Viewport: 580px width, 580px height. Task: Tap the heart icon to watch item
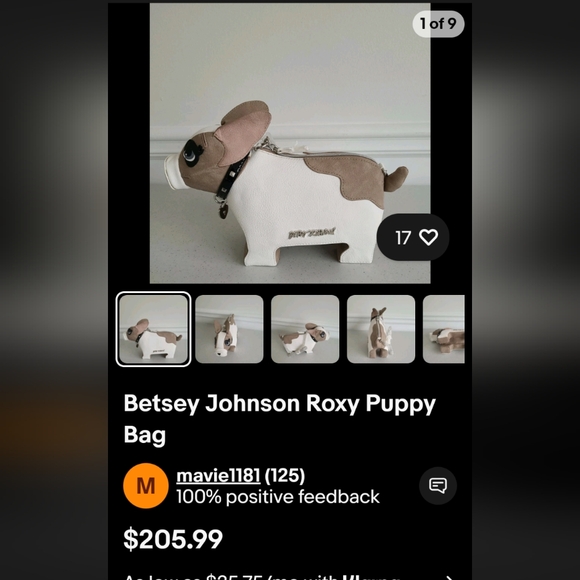pos(428,237)
